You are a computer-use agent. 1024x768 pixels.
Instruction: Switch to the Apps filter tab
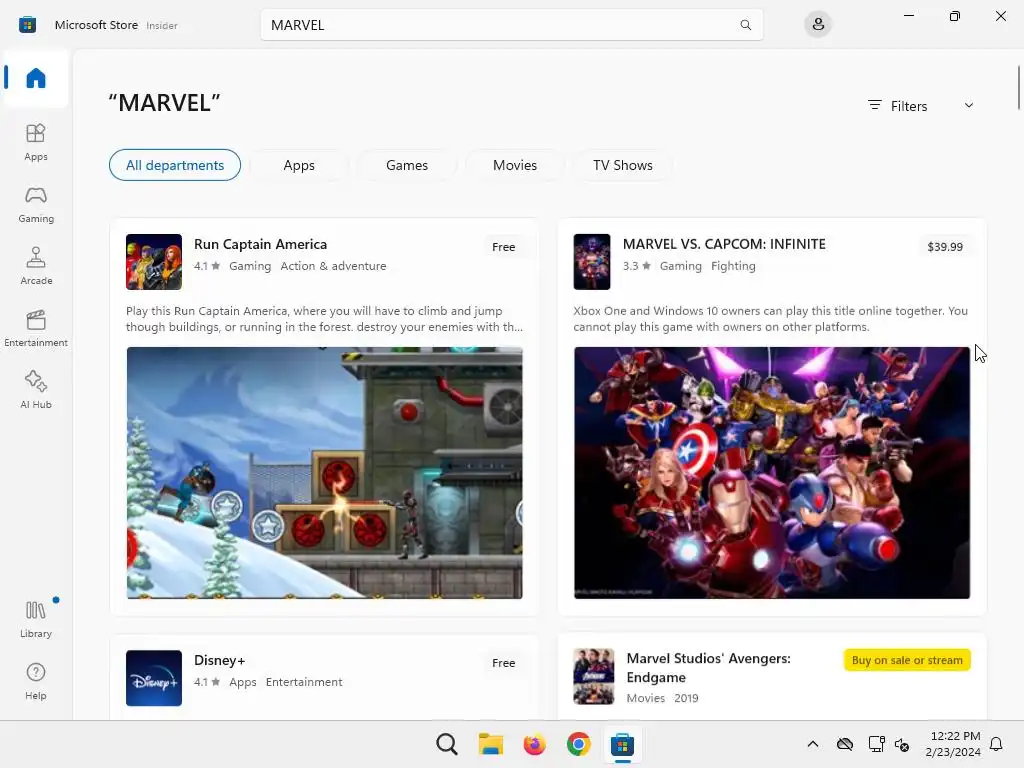click(298, 165)
